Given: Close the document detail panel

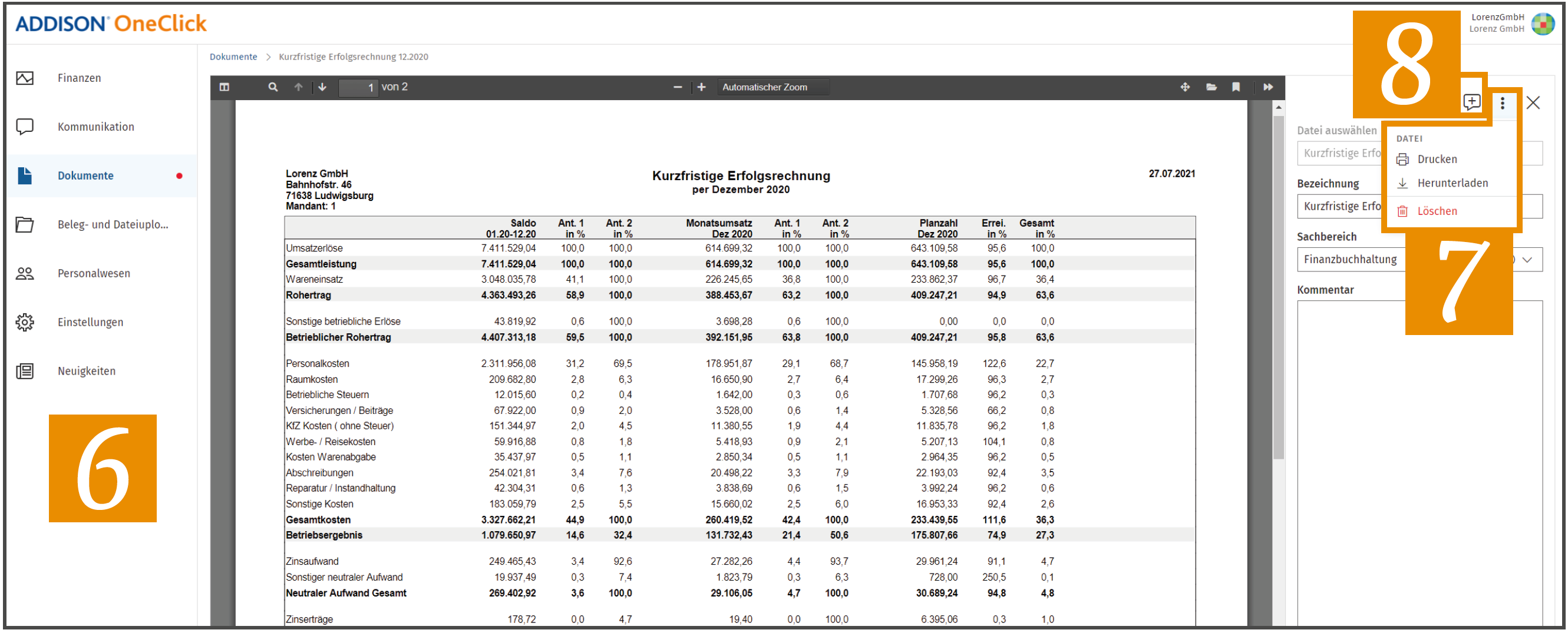Looking at the screenshot, I should [x=1533, y=103].
